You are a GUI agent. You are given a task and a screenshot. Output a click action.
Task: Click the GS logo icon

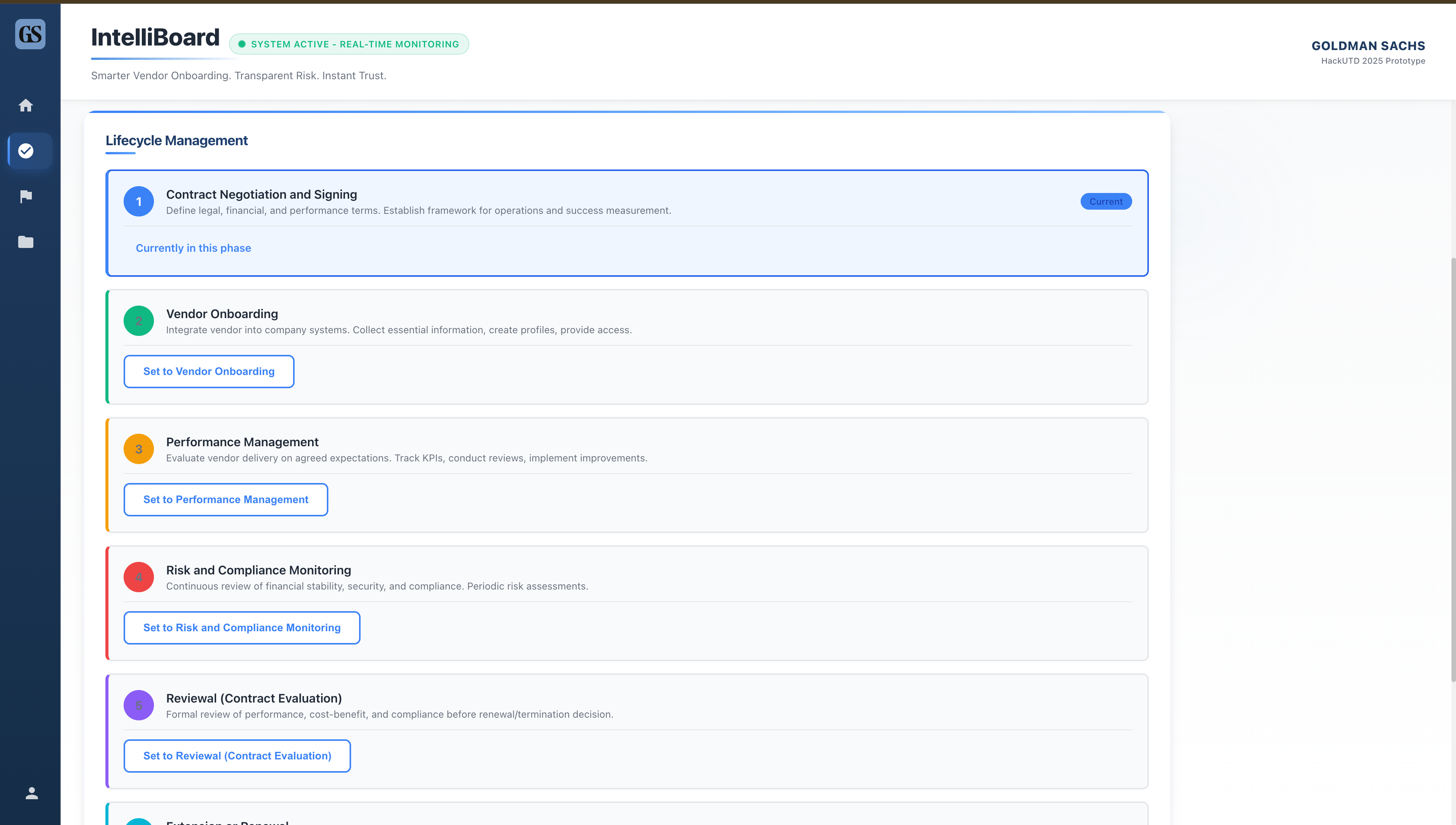30,34
